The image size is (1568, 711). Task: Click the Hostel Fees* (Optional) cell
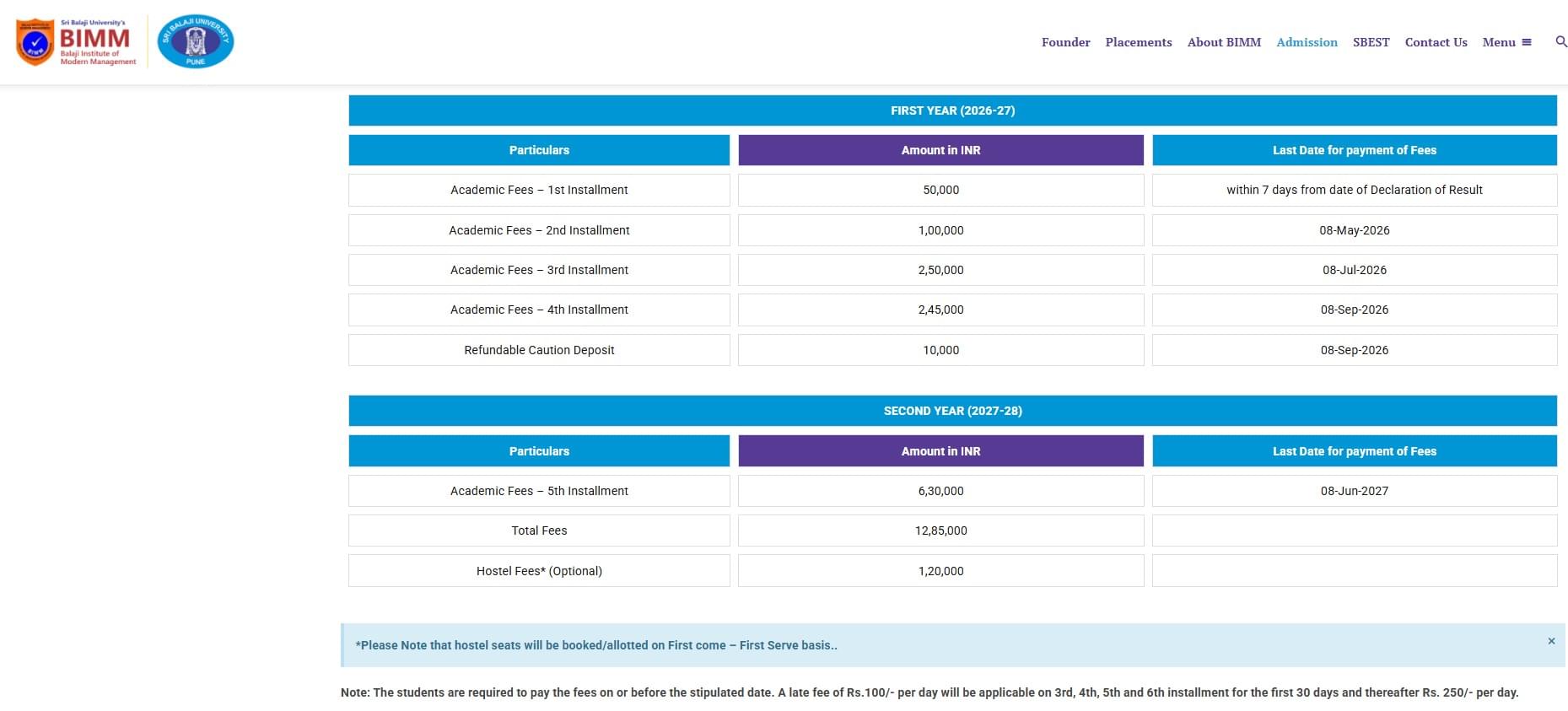tap(539, 571)
